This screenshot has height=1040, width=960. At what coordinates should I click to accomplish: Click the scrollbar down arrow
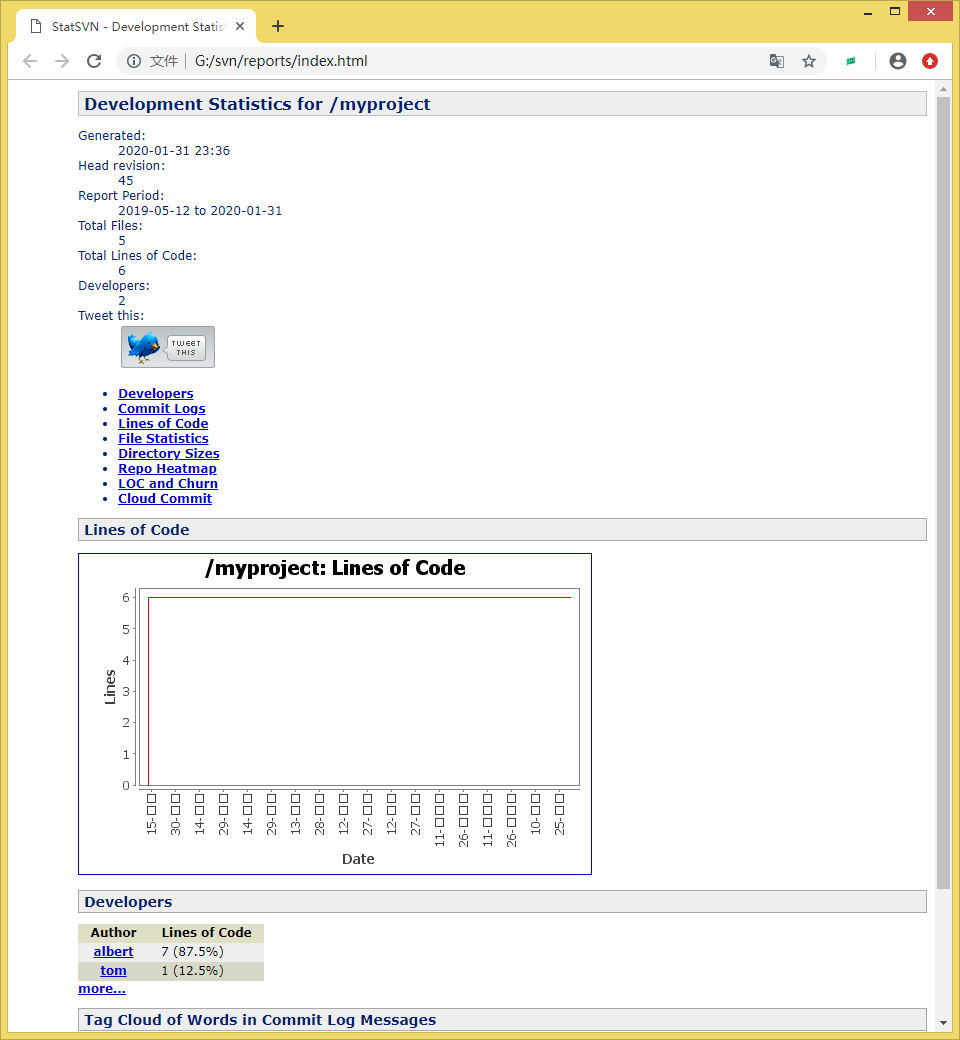coord(943,1023)
